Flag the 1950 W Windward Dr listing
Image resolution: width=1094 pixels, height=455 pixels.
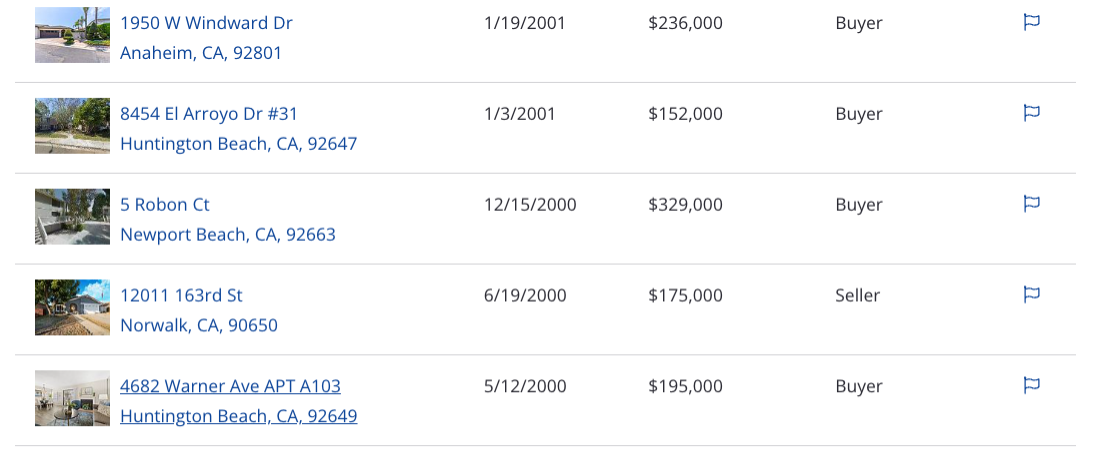coord(1031,22)
